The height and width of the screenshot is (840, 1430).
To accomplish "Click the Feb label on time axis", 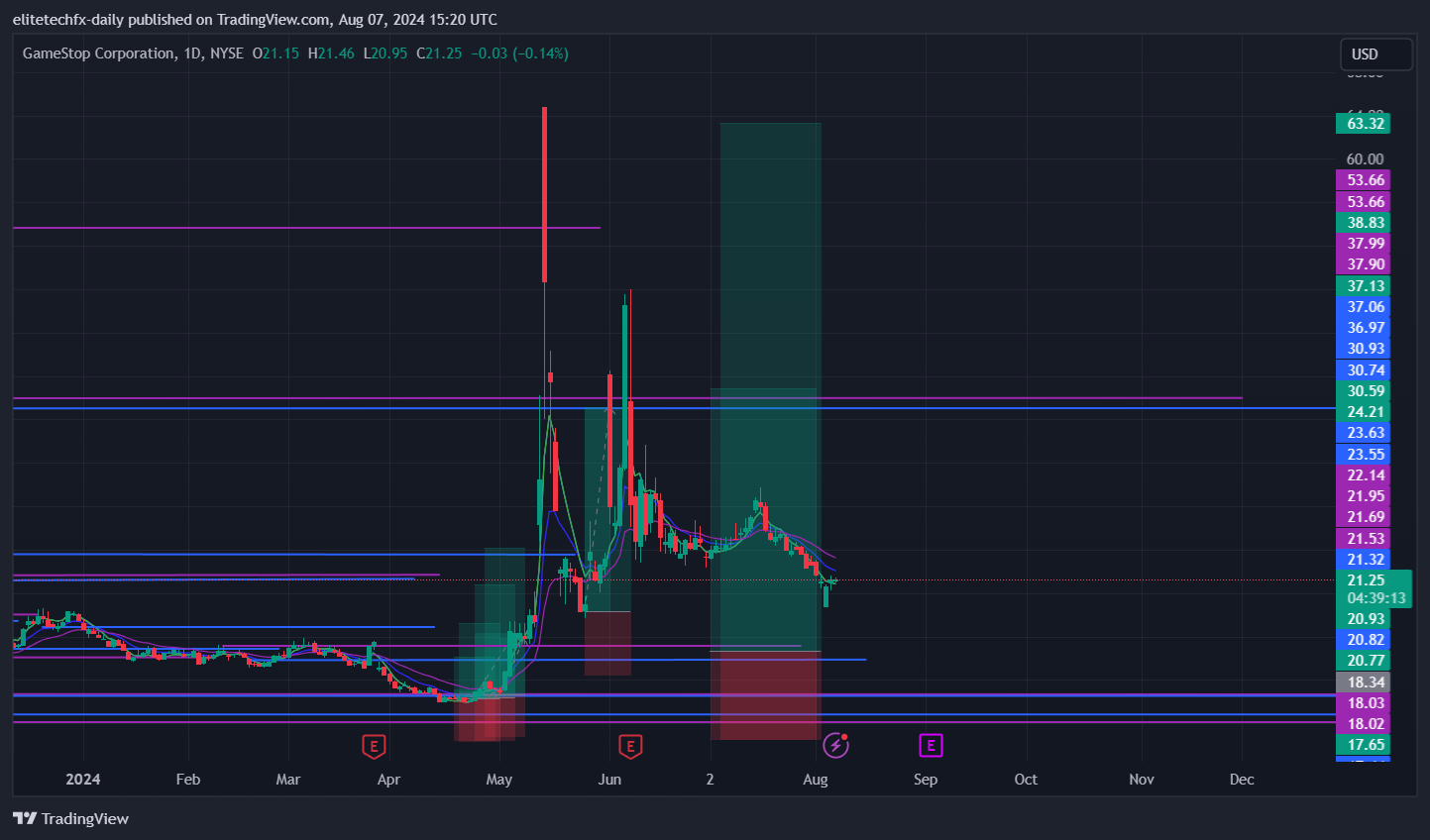I will point(188,780).
